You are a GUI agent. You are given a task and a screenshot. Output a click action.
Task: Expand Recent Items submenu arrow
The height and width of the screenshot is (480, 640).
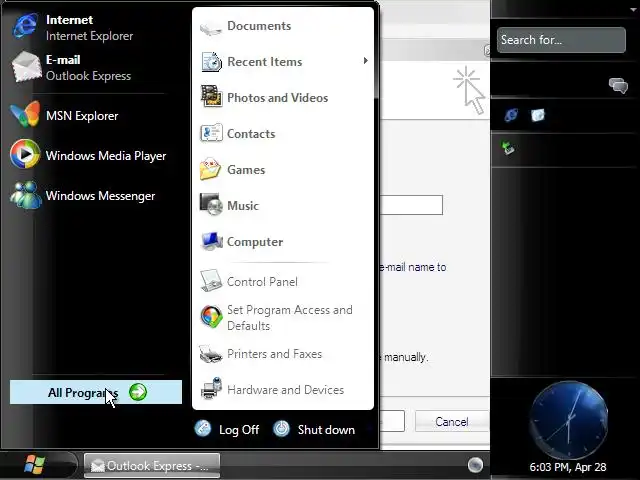click(x=365, y=61)
